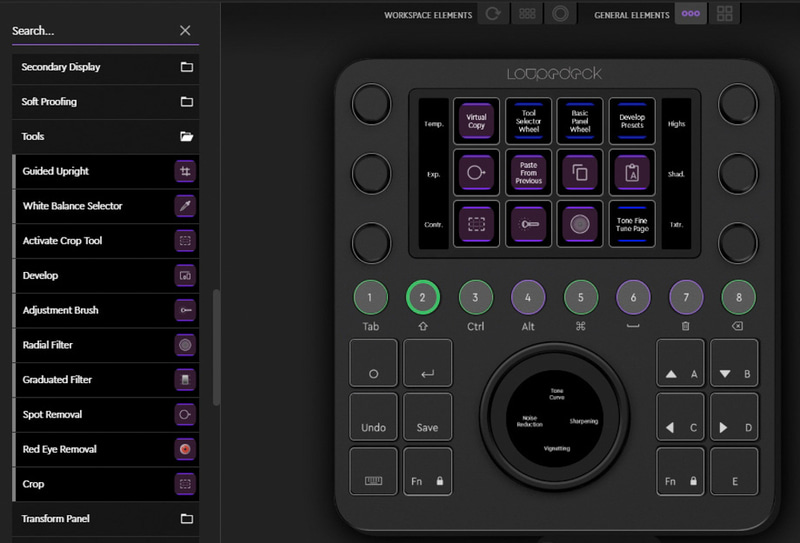
Task: Click the Develop action icon in list
Action: pyautogui.click(x=185, y=276)
